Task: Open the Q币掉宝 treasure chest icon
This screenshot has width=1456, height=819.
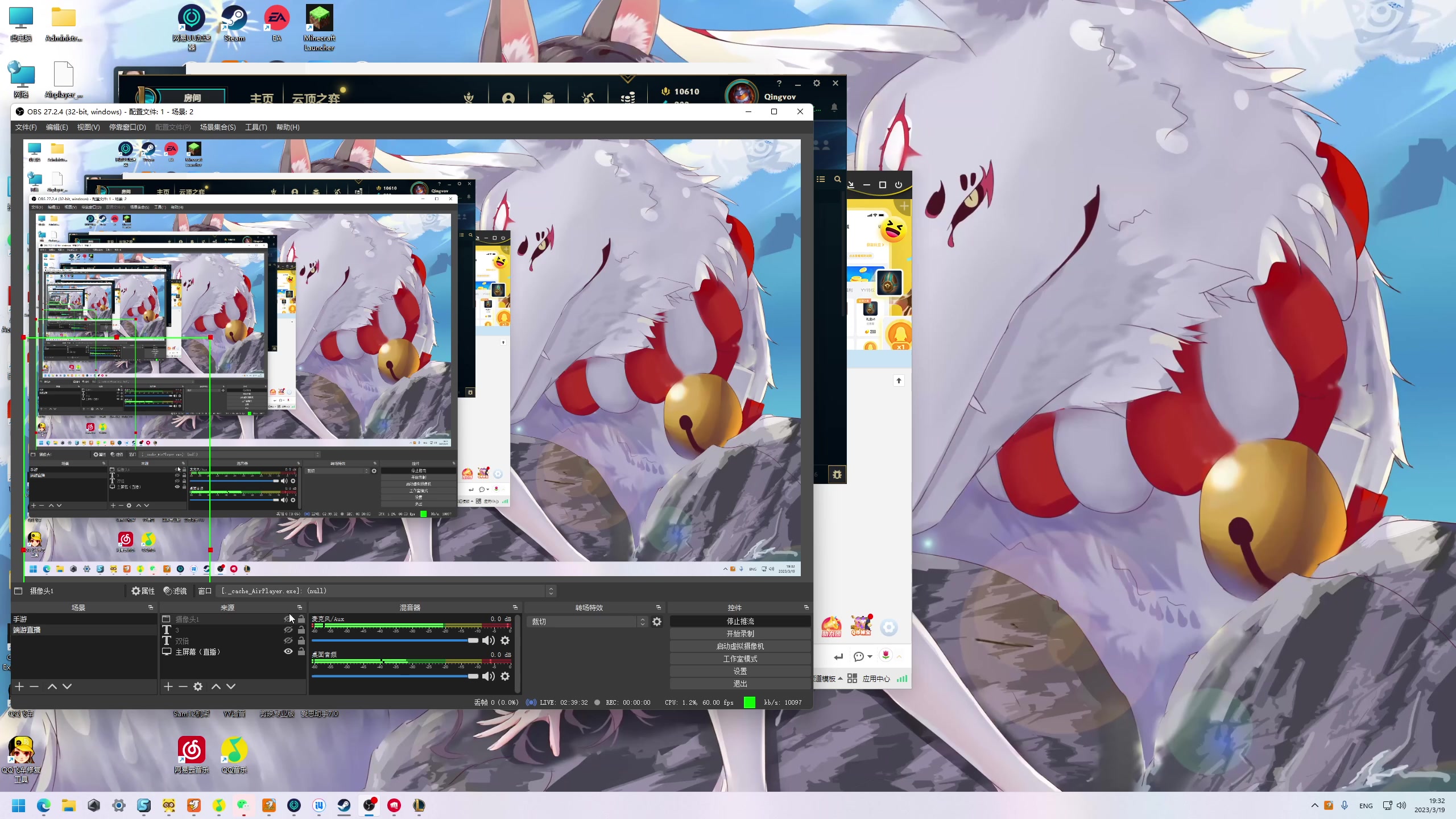Action: (x=861, y=626)
